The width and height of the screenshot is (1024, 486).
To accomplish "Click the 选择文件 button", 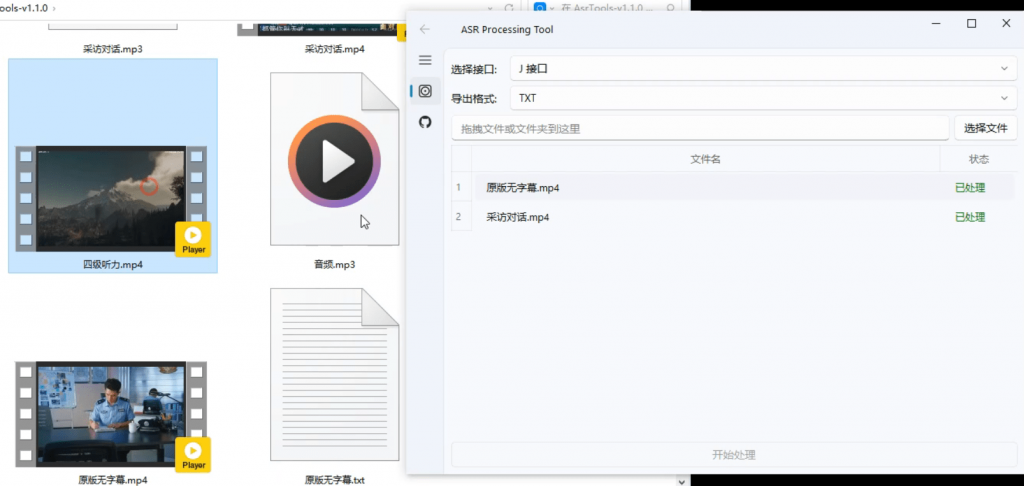I will [985, 128].
